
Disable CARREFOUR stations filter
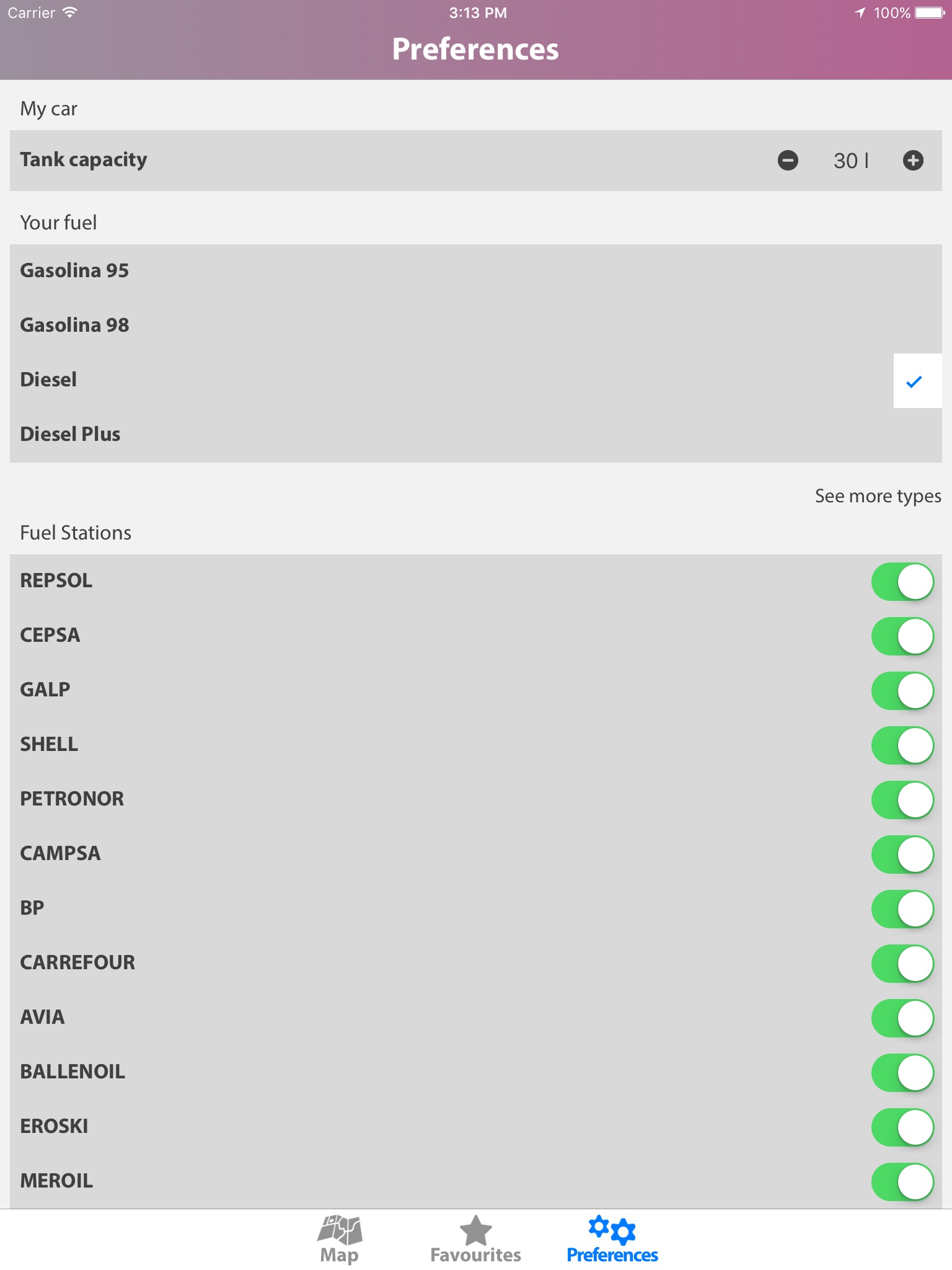902,964
